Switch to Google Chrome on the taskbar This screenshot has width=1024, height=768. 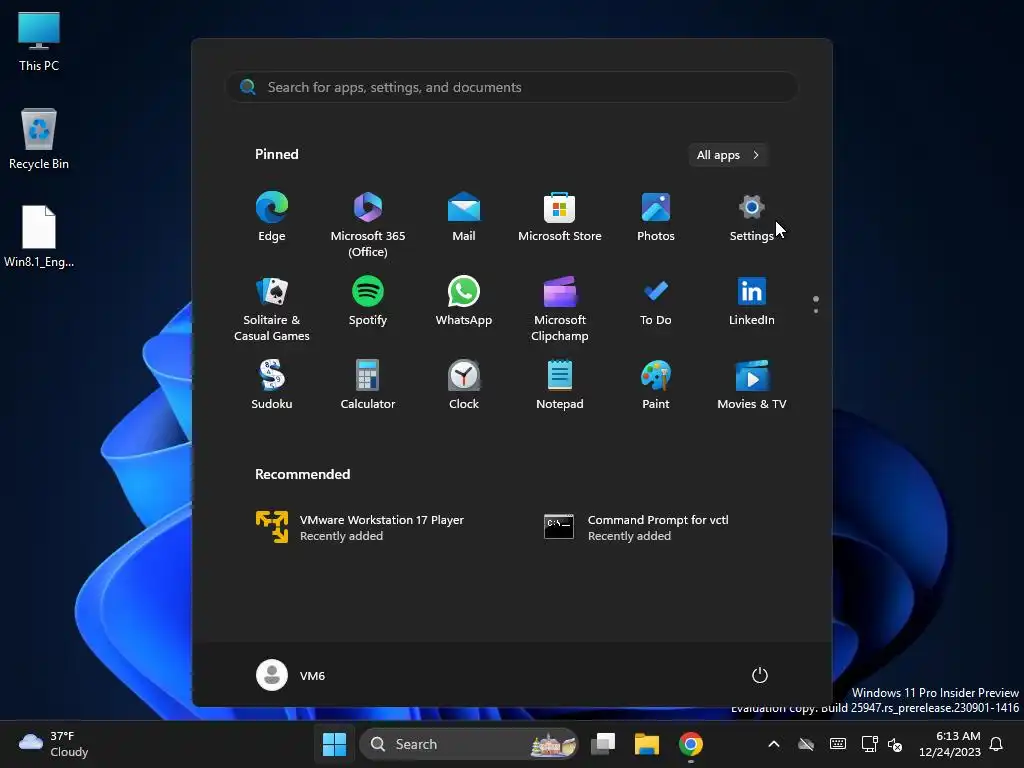coord(691,744)
